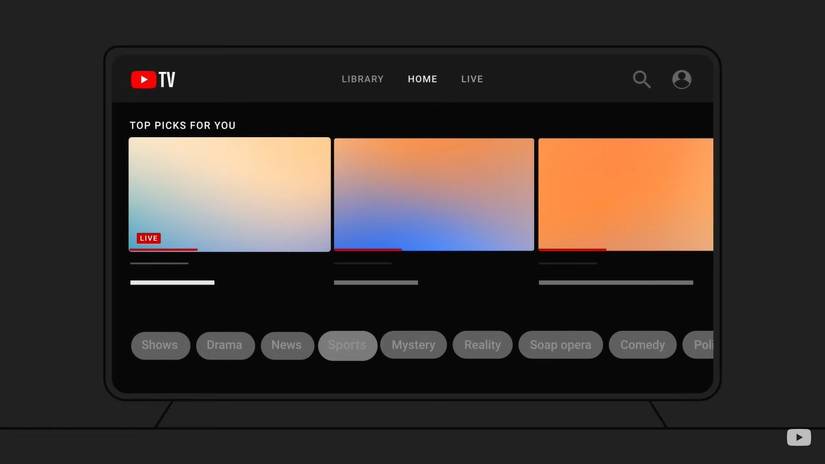This screenshot has width=825, height=464.
Task: Open search with the magnifying glass icon
Action: click(641, 79)
